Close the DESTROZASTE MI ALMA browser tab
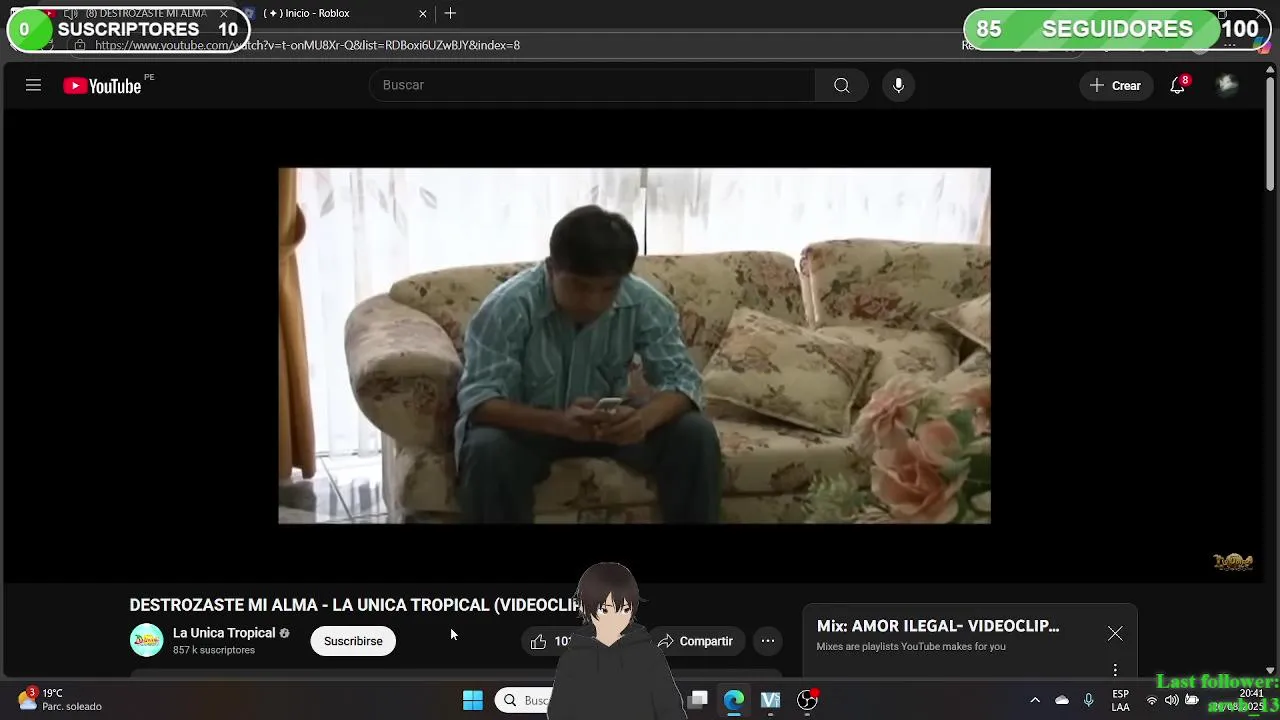This screenshot has height=720, width=1280. [x=224, y=14]
